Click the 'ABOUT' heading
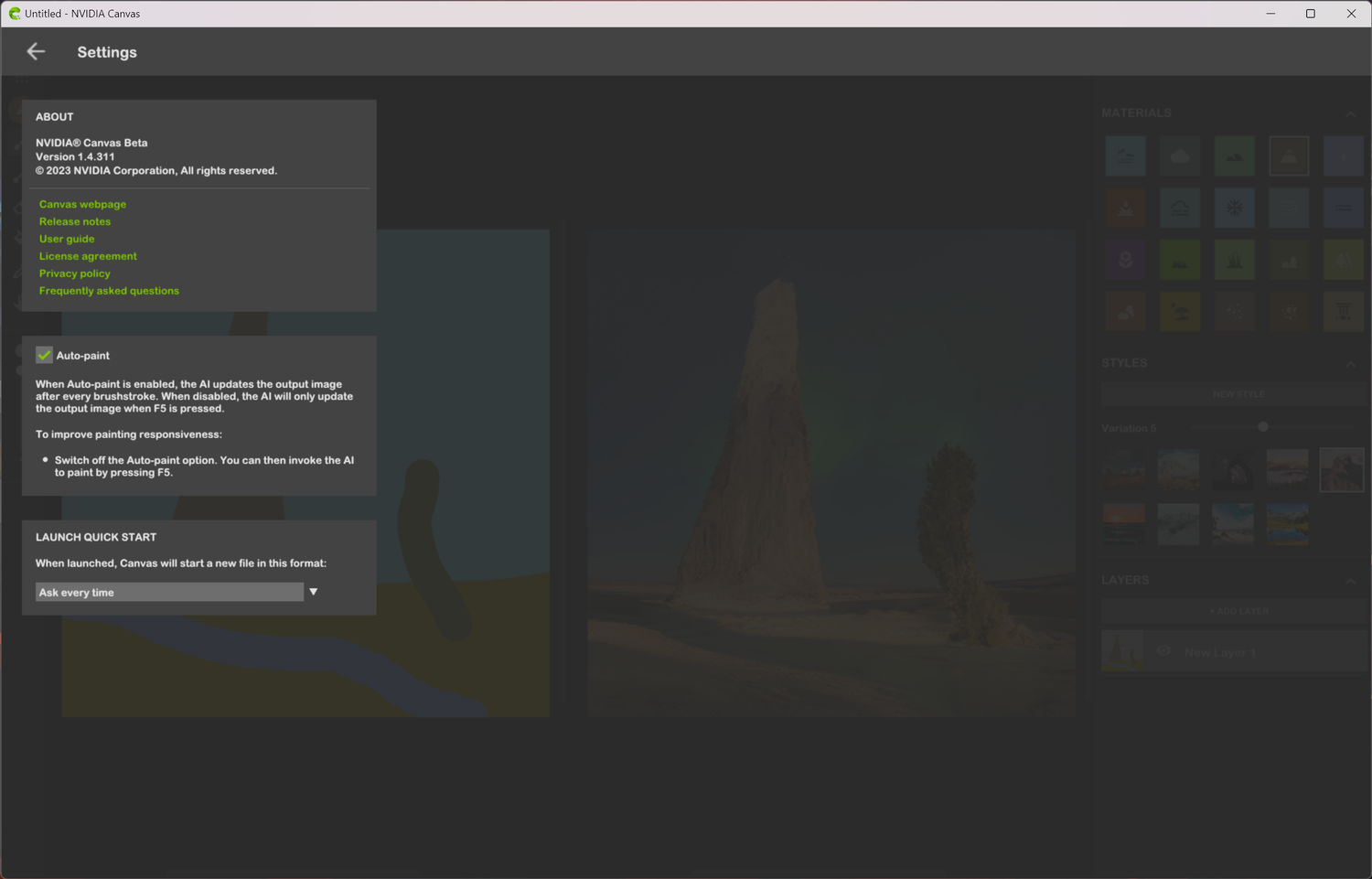Viewport: 1372px width, 879px height. 55,117
